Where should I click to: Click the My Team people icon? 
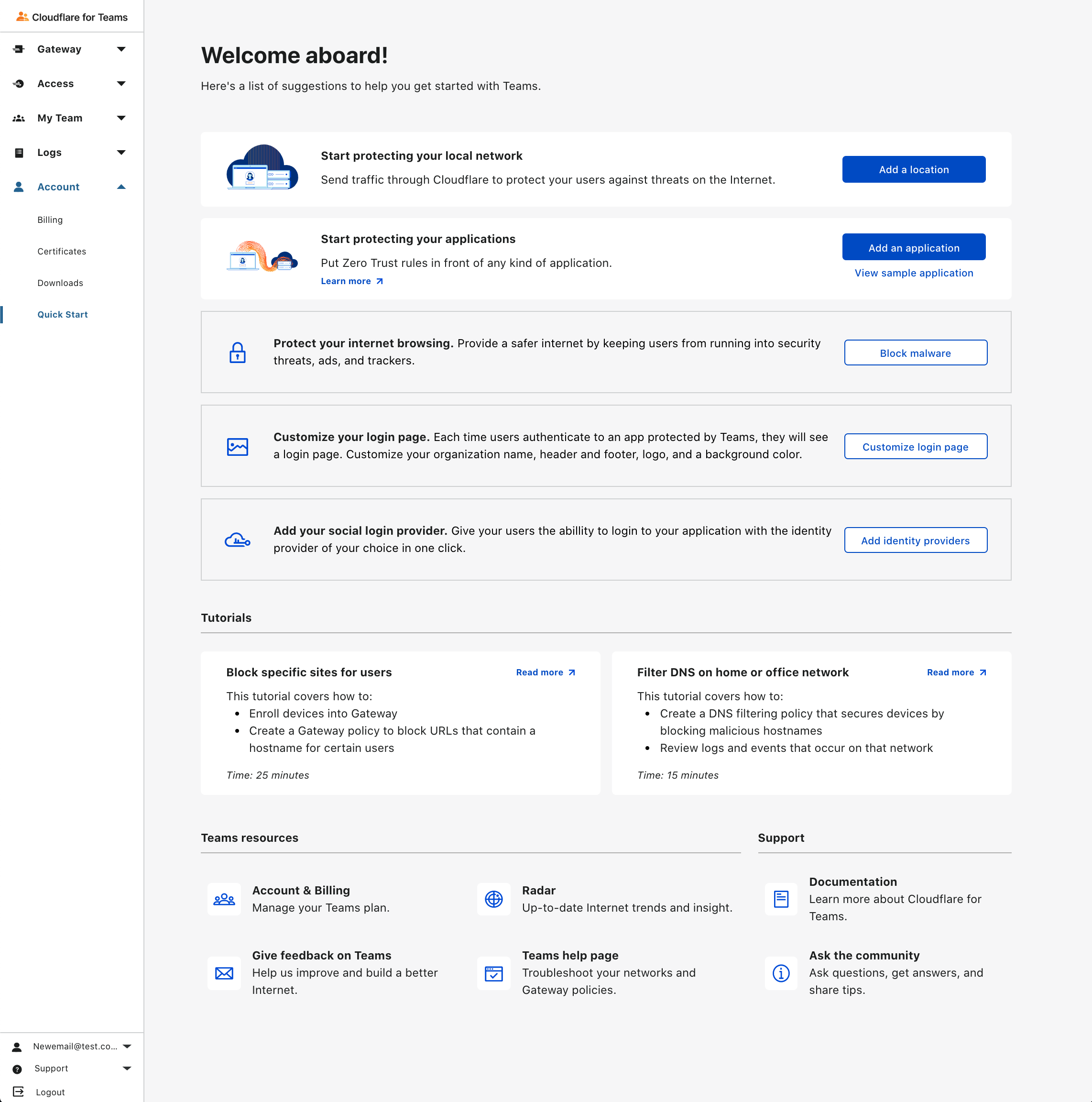19,118
